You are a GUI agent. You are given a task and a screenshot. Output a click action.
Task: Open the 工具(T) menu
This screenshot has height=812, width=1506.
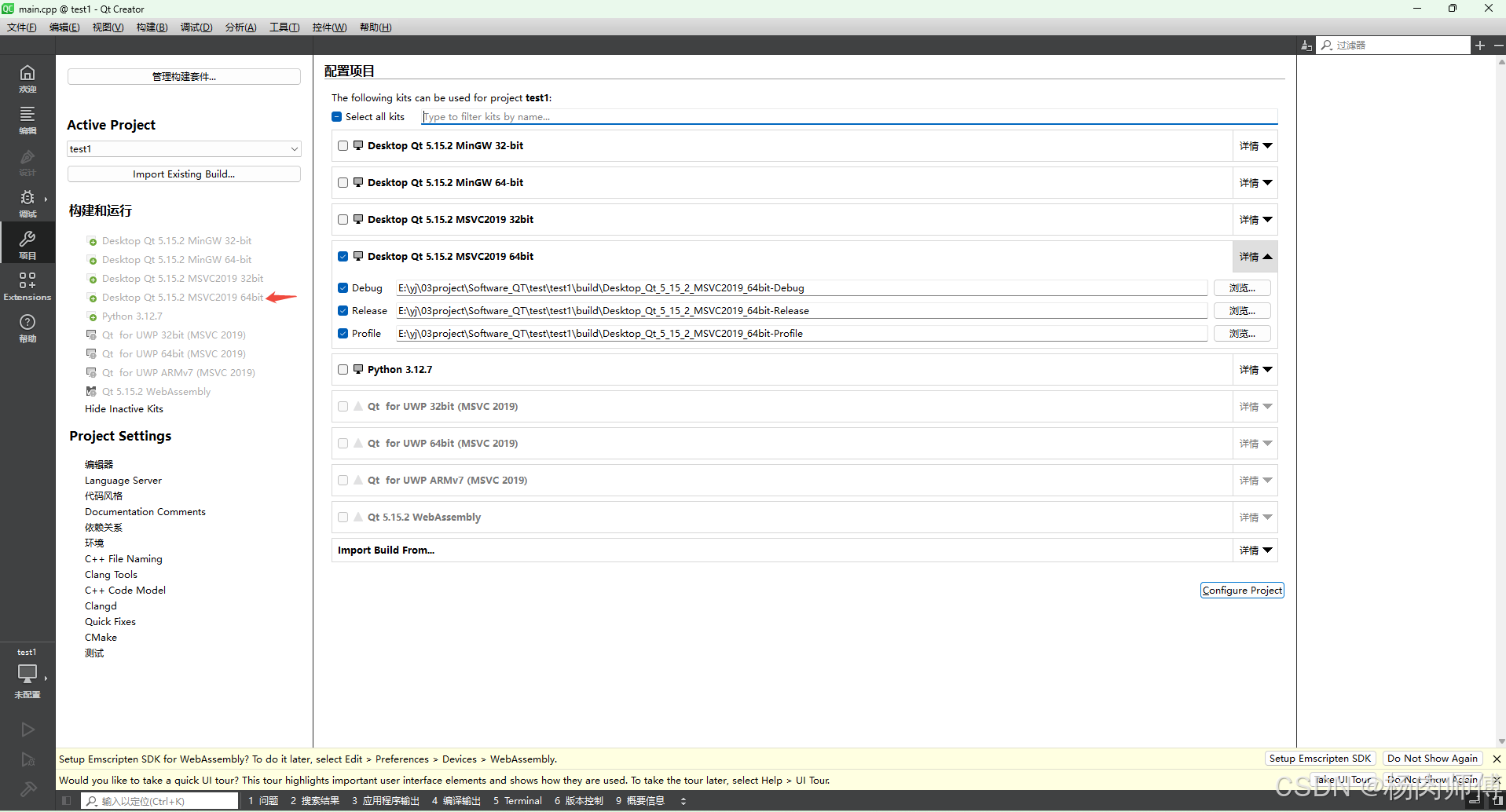(x=284, y=27)
